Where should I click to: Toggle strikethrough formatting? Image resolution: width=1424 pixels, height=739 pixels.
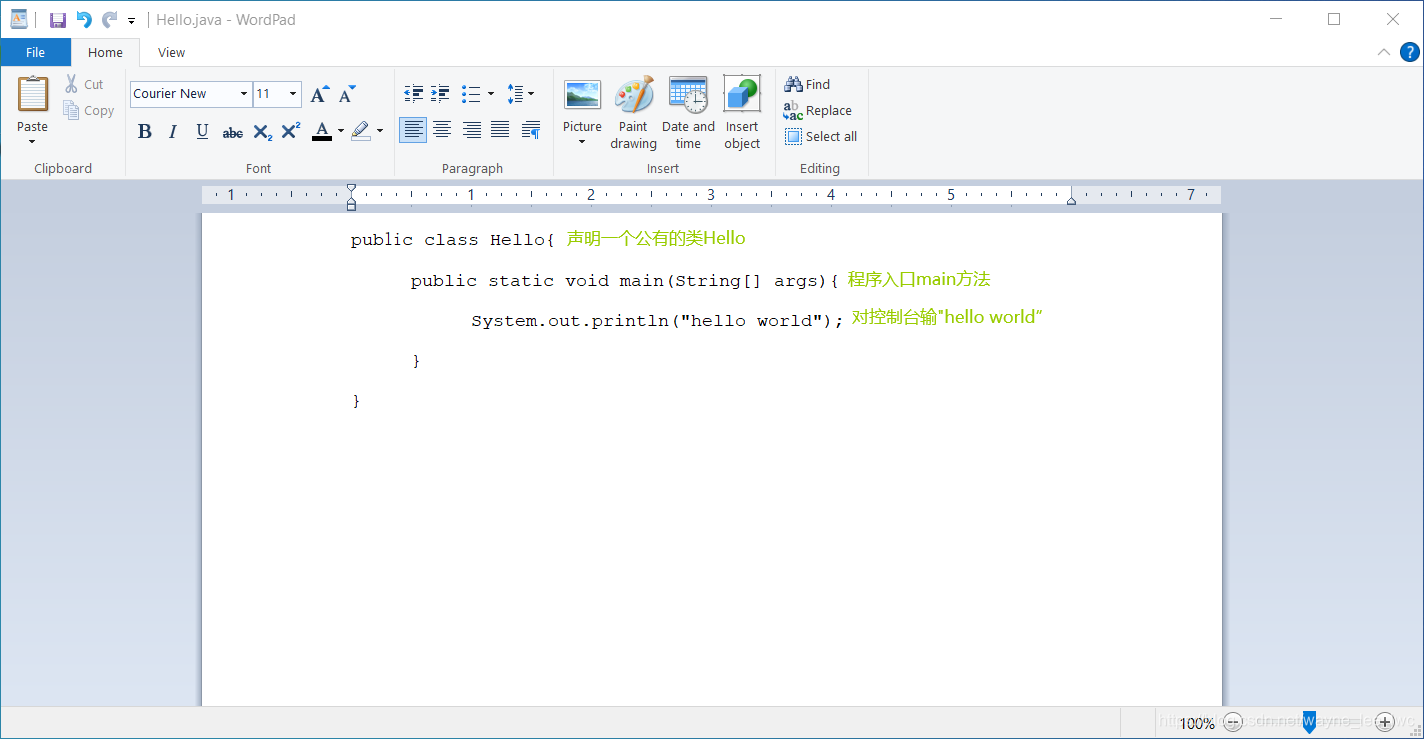pos(232,132)
